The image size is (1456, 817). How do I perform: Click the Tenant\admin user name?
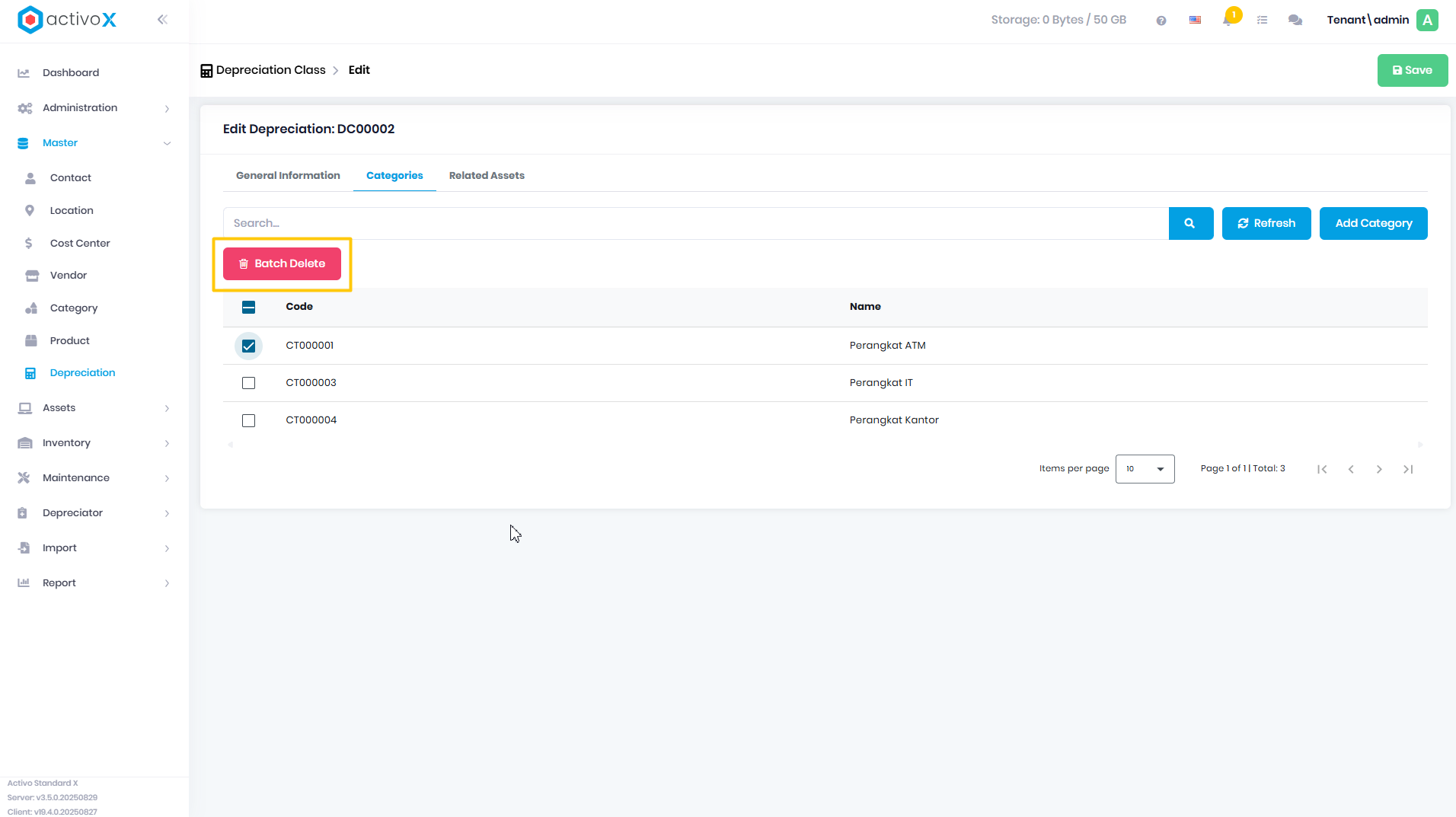tap(1368, 21)
